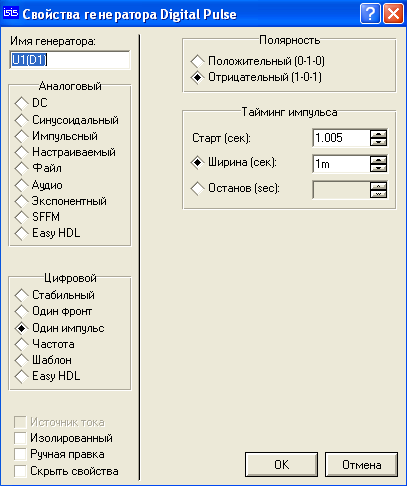Choose the Останов (sec) radio option
This screenshot has height=486, width=407.
235,188
